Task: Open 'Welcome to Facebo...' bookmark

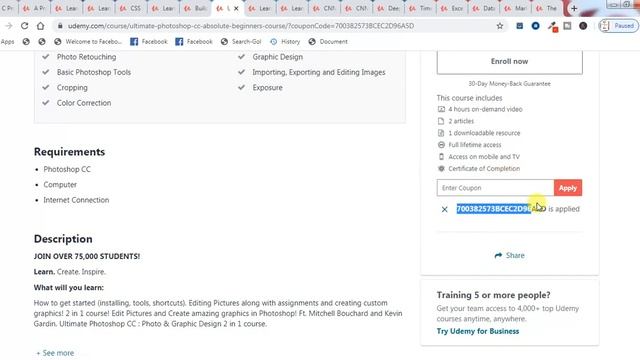Action: coord(88,42)
